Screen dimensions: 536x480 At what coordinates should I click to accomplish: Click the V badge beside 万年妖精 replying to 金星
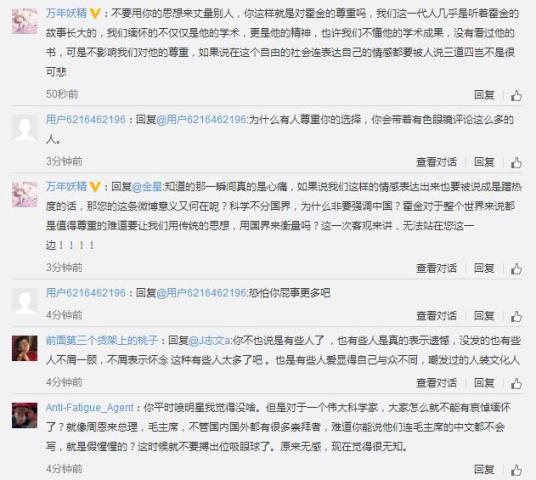tap(95, 187)
